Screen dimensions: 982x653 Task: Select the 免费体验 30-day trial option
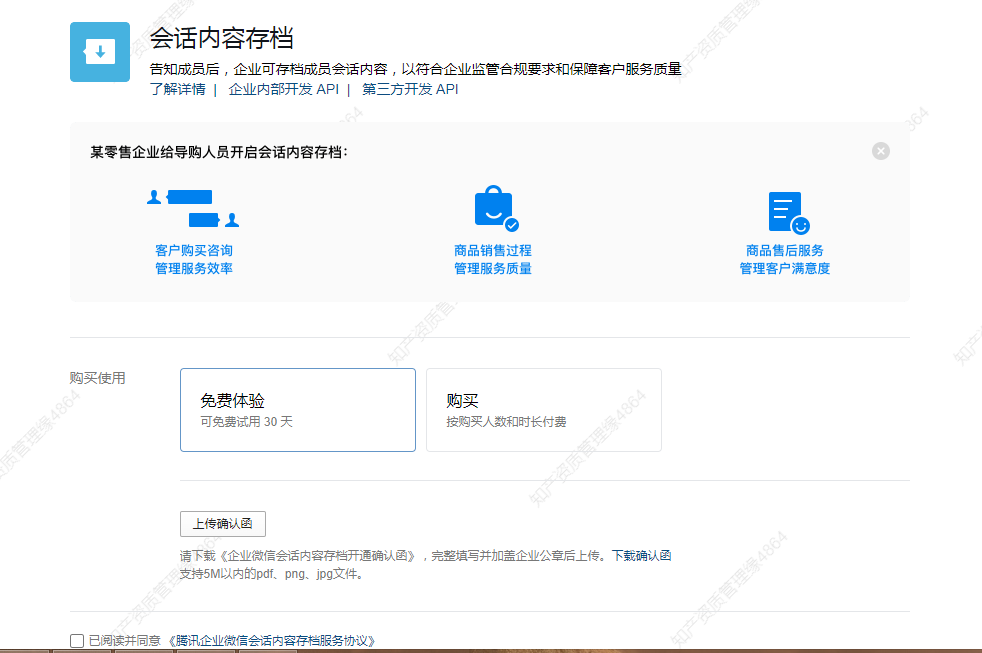[x=298, y=410]
